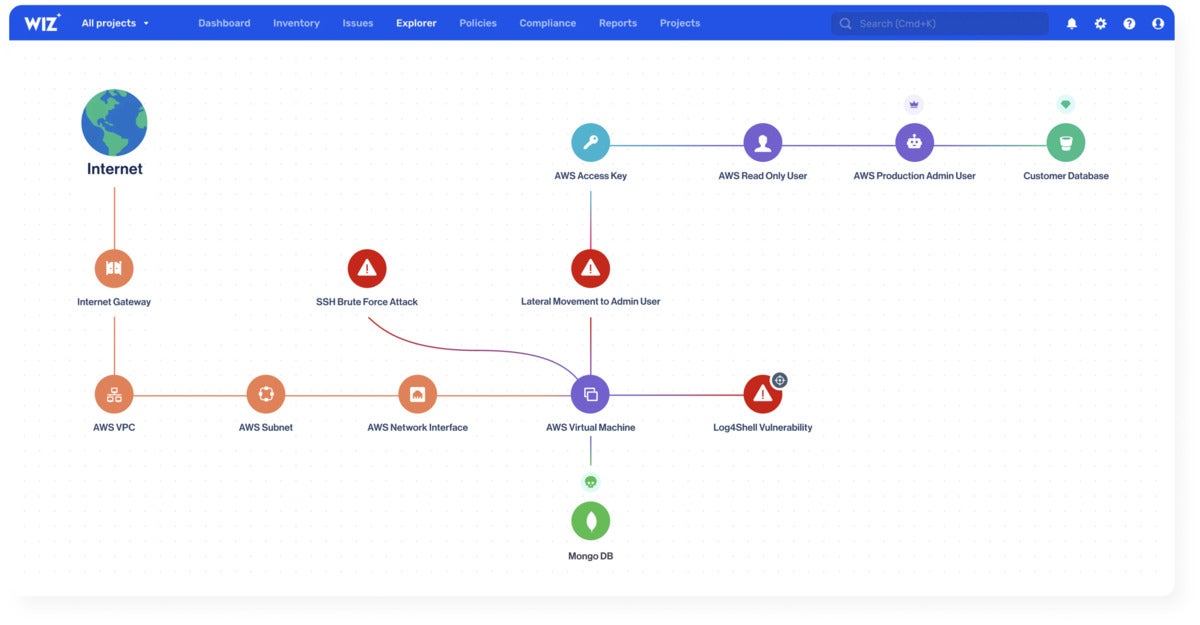The width and height of the screenshot is (1200, 625).
Task: Select the Explorer tab
Action: [416, 23]
